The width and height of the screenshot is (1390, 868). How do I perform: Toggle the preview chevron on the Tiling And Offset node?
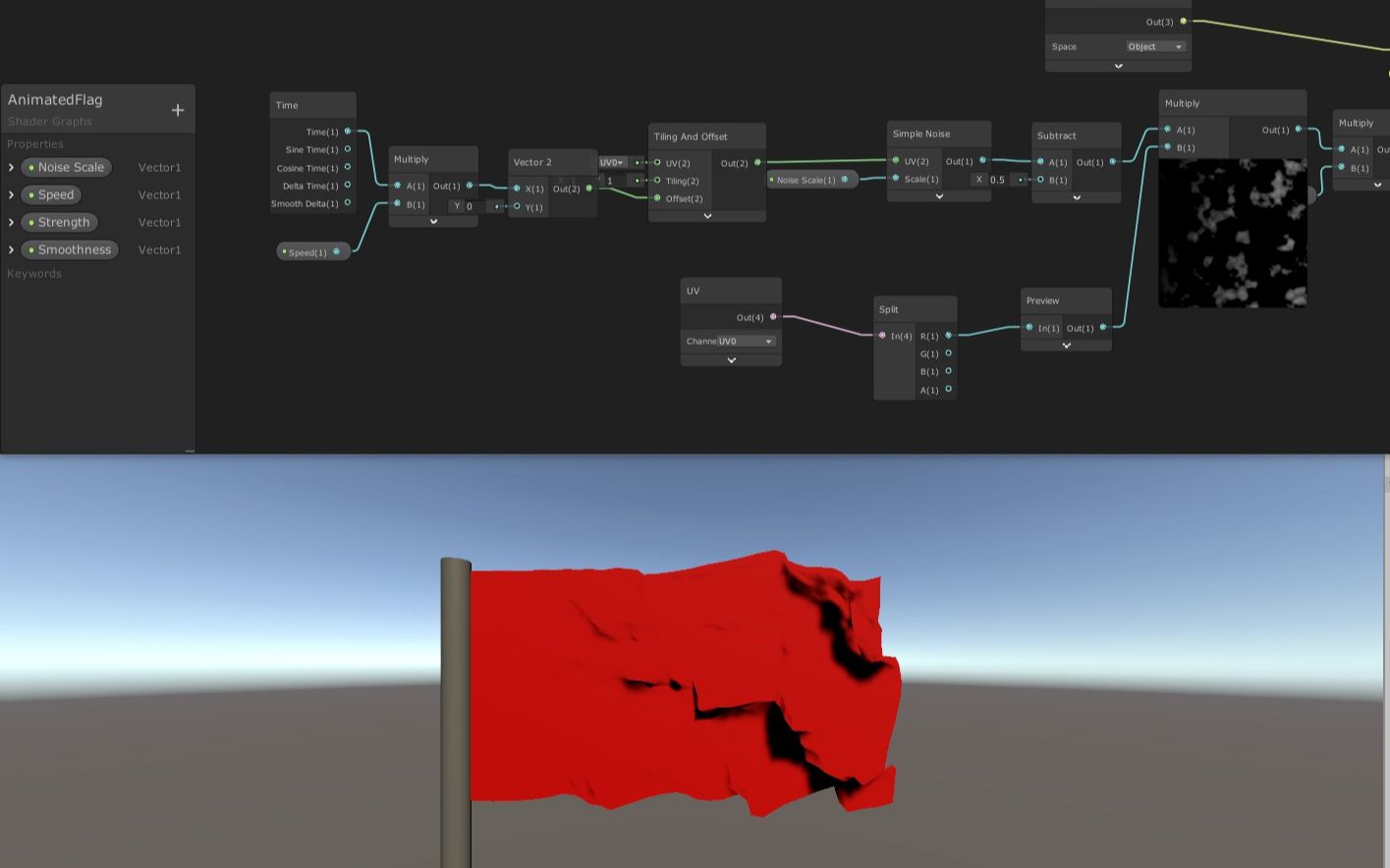[x=706, y=215]
